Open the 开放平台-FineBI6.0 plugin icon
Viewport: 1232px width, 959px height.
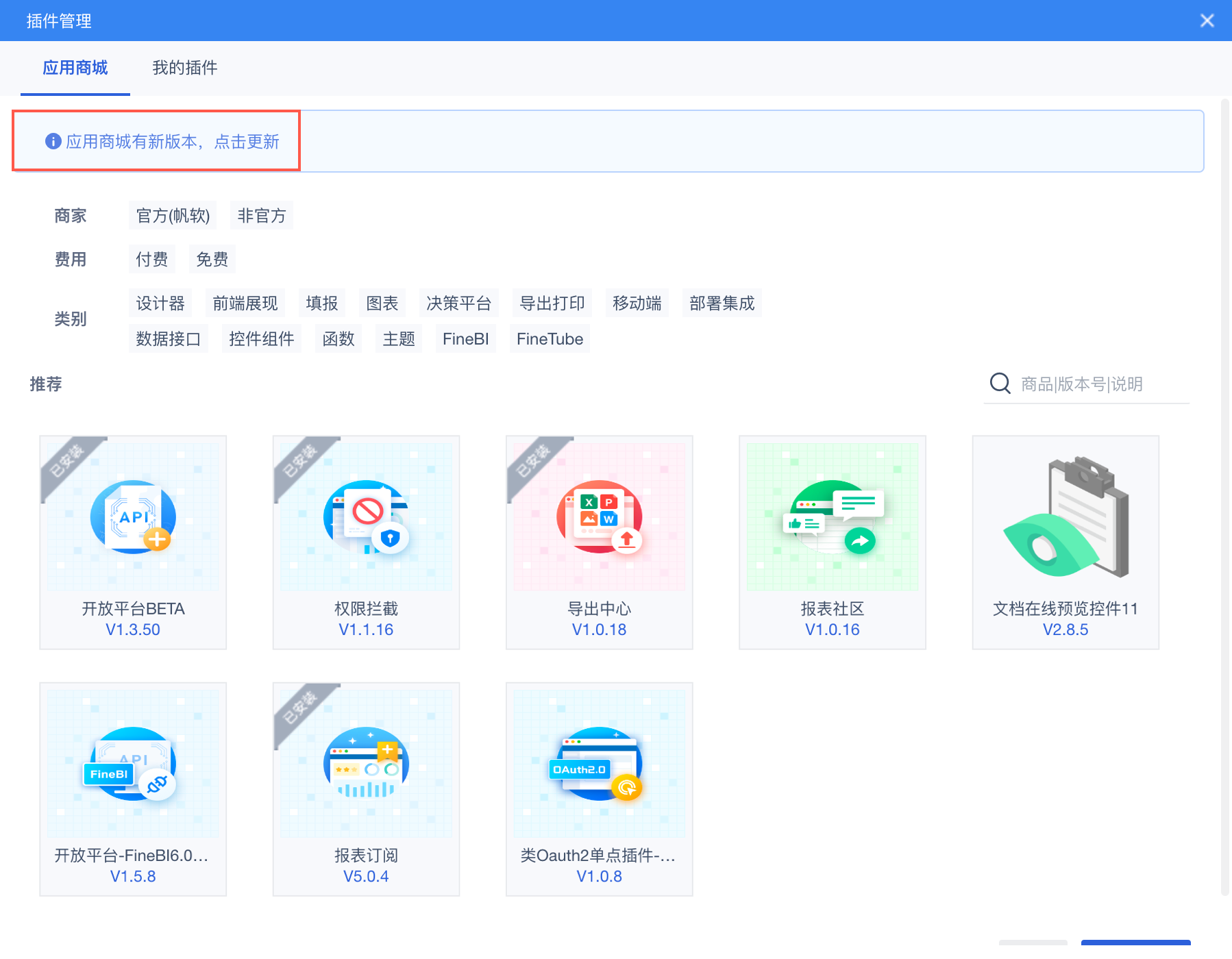[133, 763]
